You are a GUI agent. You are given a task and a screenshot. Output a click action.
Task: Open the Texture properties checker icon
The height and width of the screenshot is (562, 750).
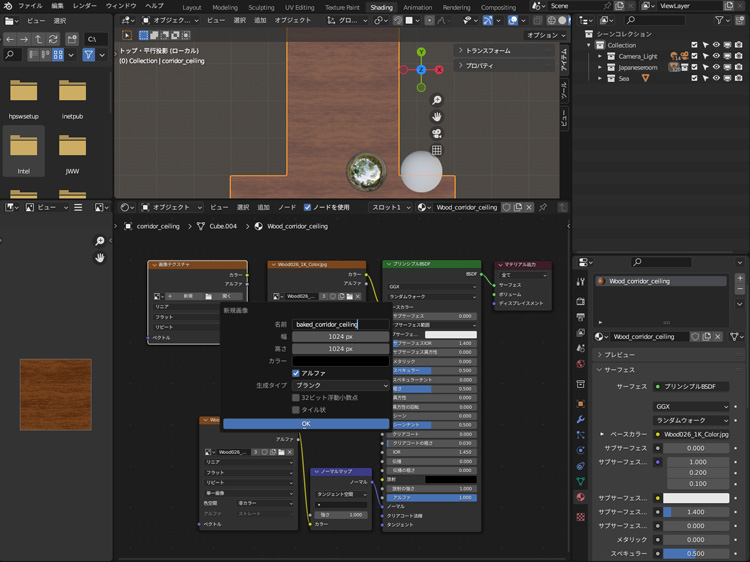click(581, 516)
